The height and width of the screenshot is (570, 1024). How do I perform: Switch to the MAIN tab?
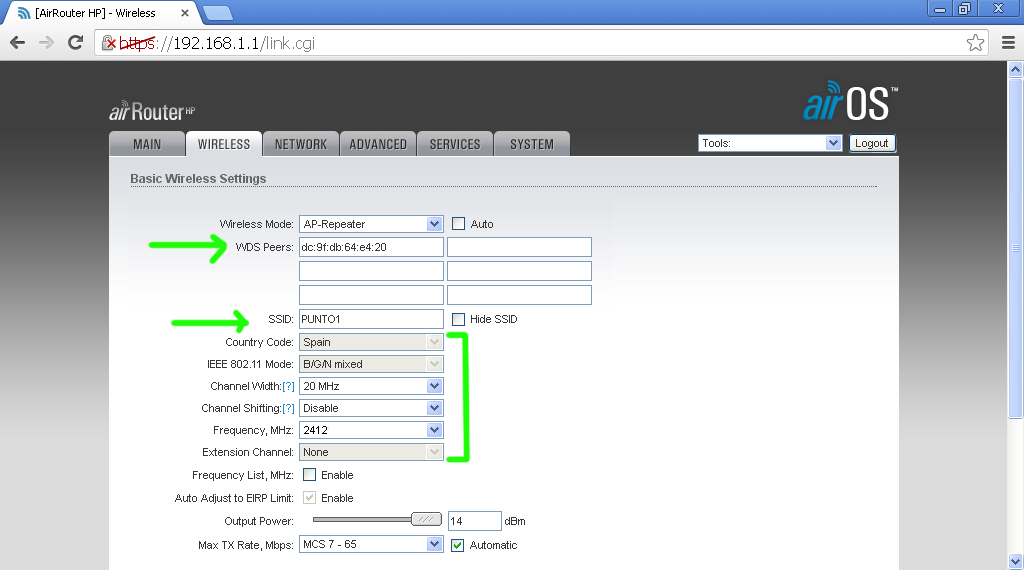(x=147, y=144)
